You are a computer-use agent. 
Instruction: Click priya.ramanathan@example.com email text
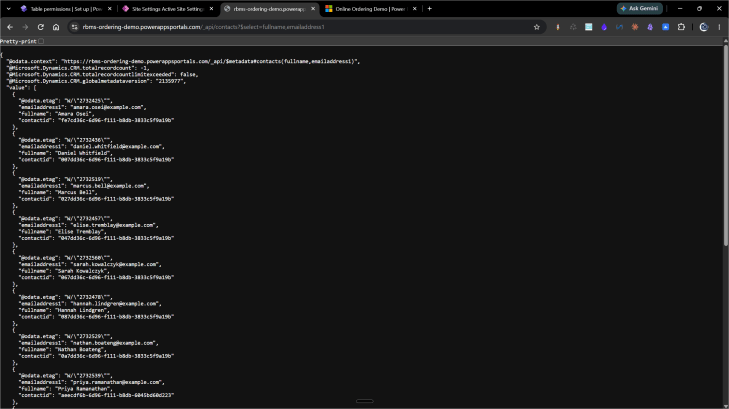pos(116,382)
